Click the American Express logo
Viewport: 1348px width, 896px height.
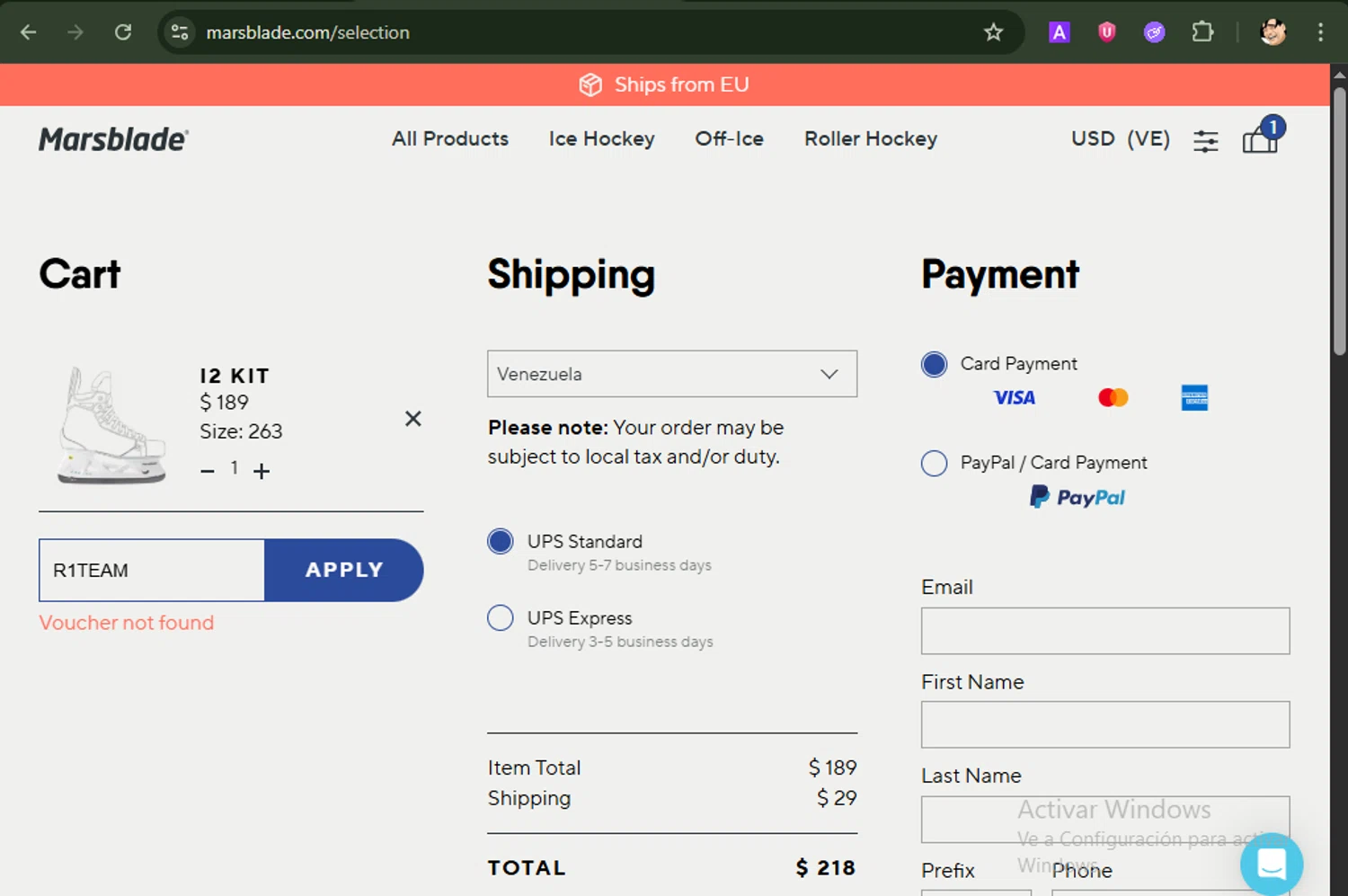point(1194,397)
